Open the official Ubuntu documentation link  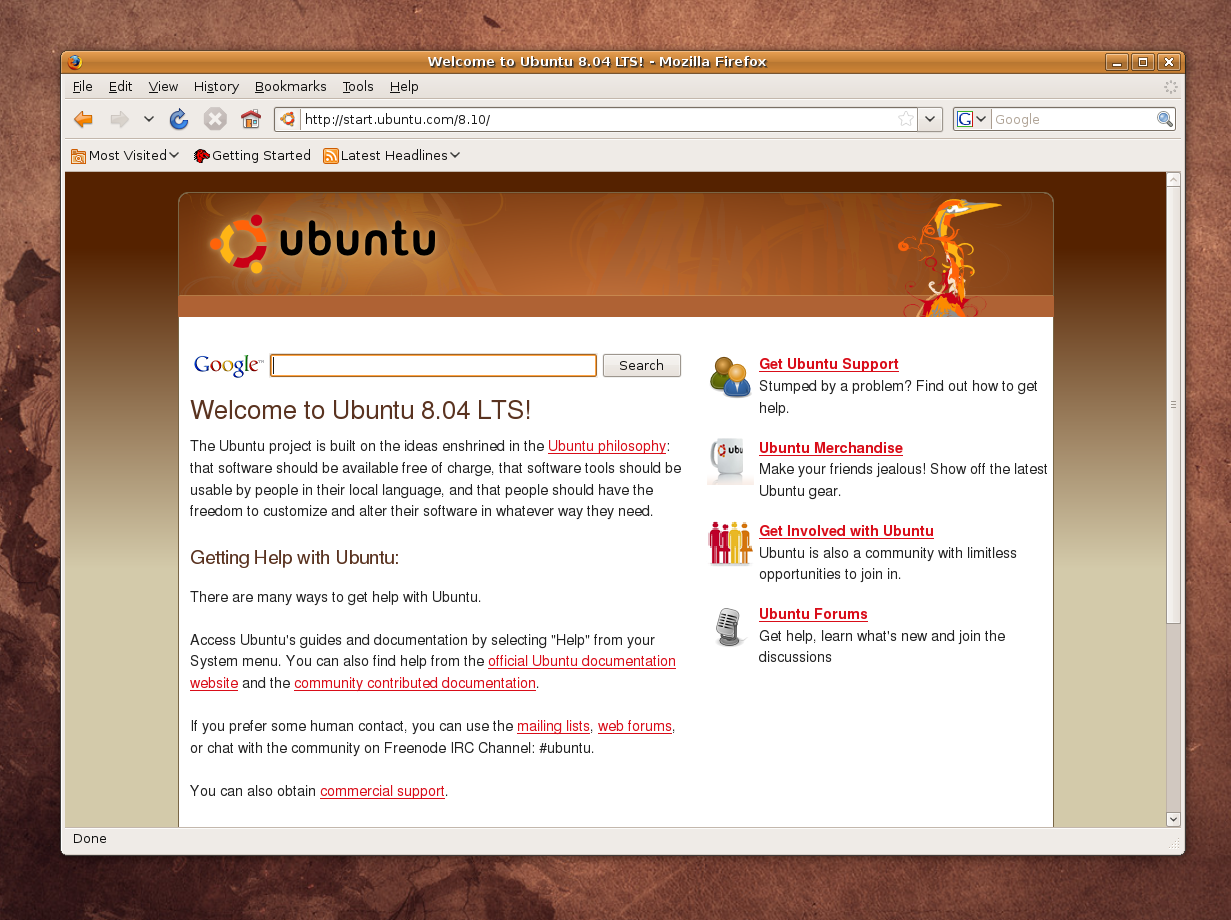coord(582,661)
